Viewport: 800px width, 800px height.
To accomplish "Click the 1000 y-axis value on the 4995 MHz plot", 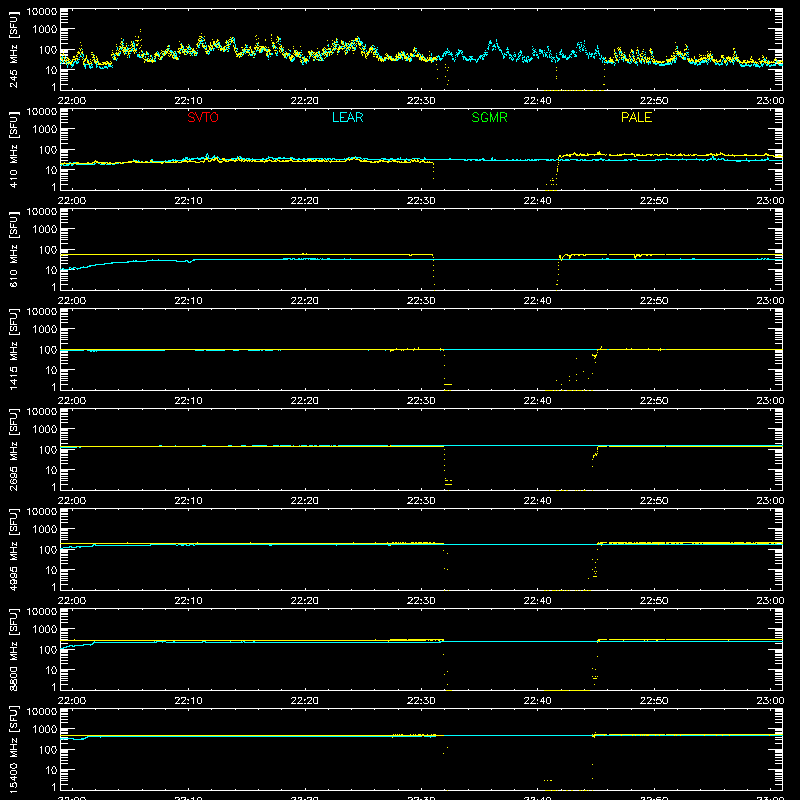I will coord(45,530).
